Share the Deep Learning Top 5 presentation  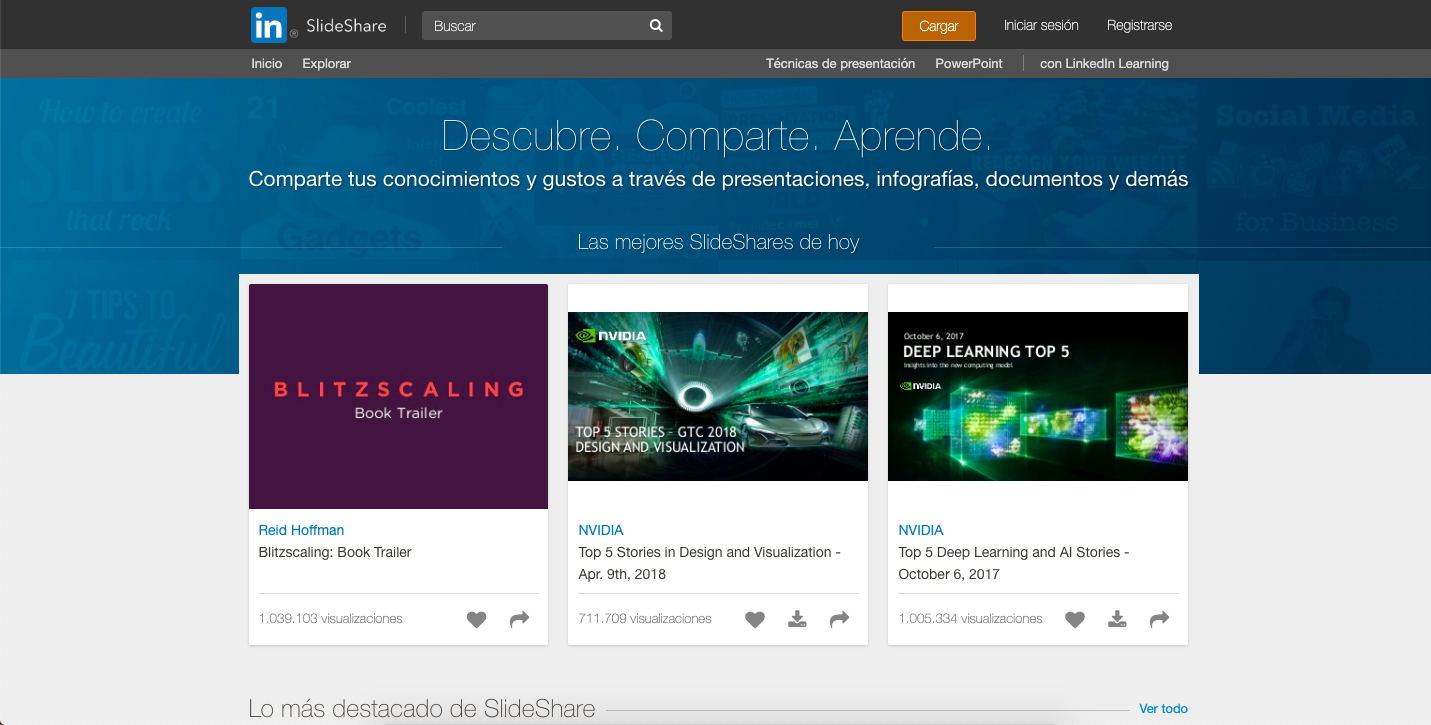click(1159, 619)
